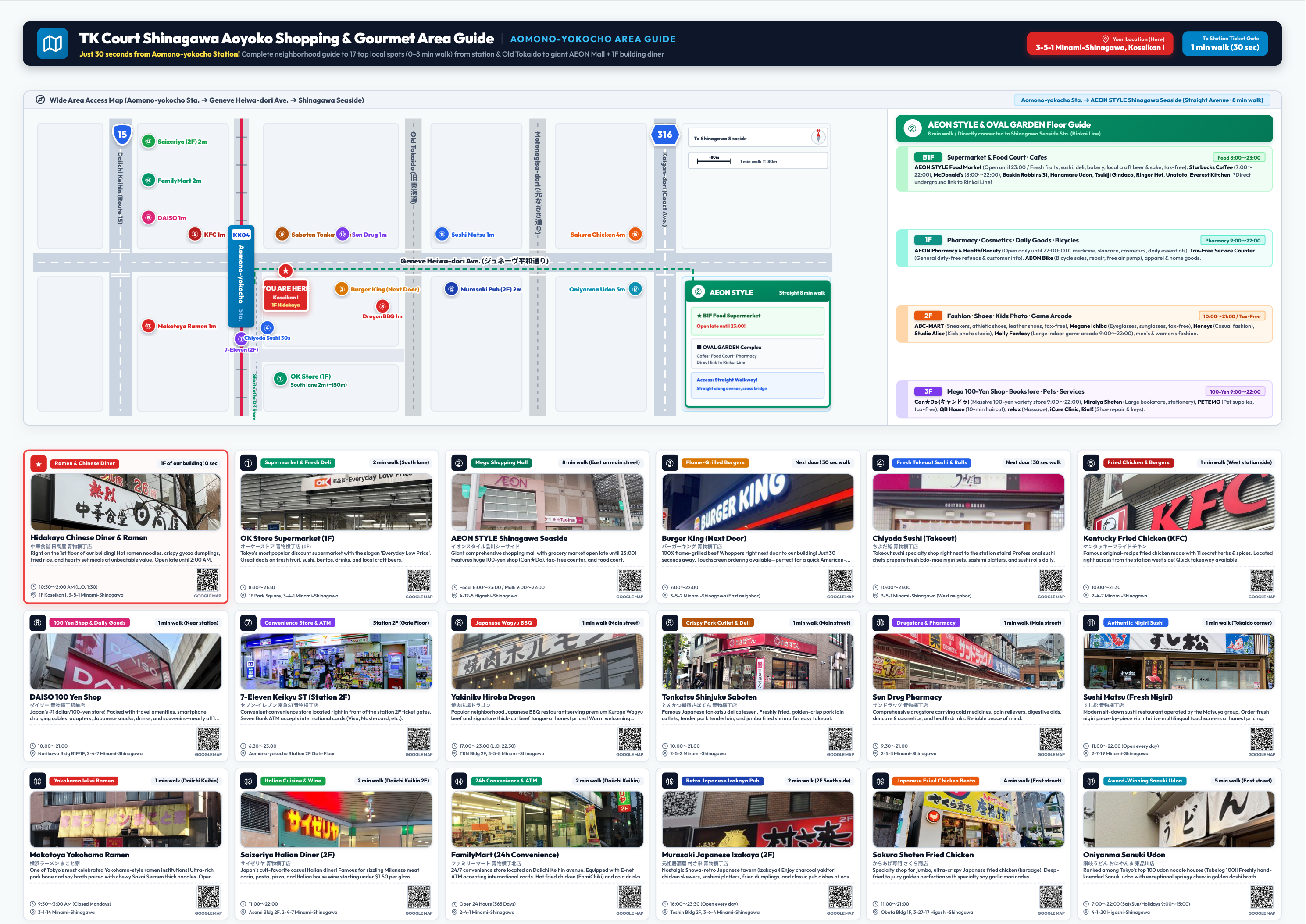Click map pin 15 for Murasaki Pub
Viewport: 1306px width, 924px height.
point(451,289)
